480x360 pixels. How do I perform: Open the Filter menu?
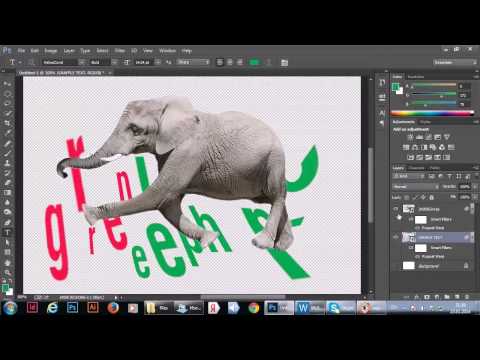coord(120,51)
